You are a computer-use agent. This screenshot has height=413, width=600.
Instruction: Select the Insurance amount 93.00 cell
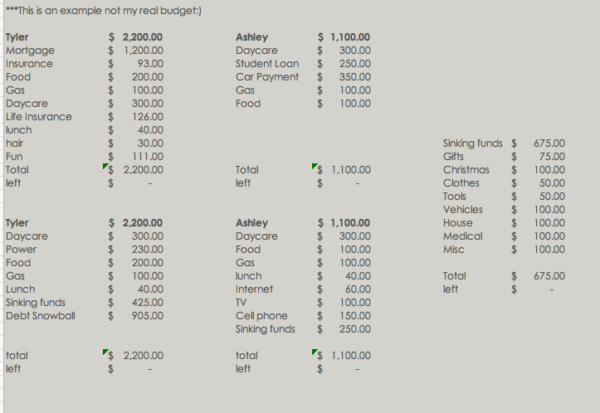point(150,62)
